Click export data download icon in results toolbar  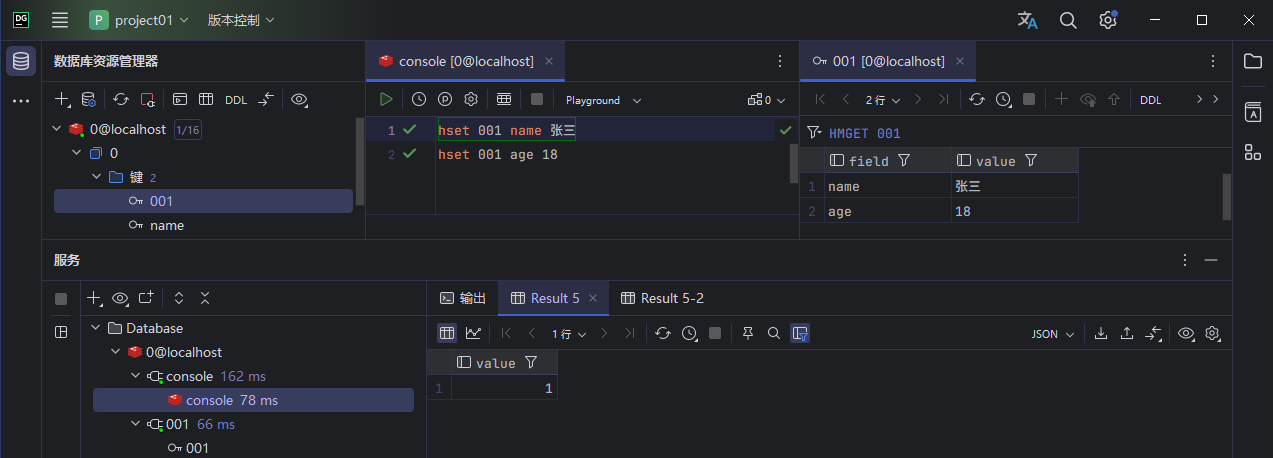click(x=1101, y=334)
